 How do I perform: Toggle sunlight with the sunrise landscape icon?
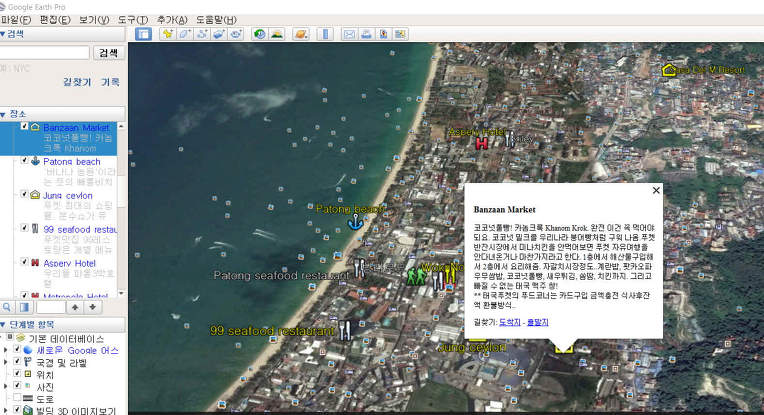(277, 34)
